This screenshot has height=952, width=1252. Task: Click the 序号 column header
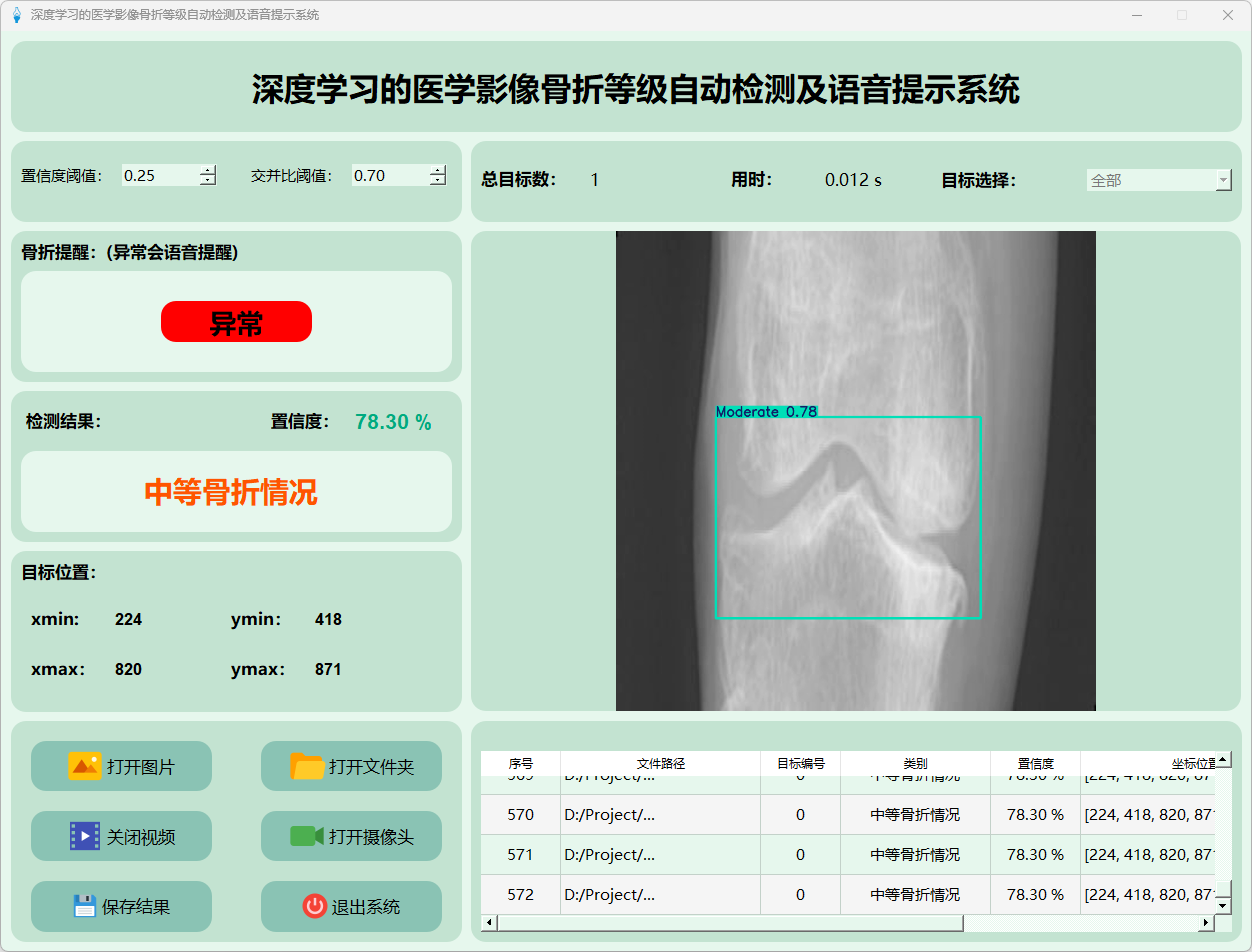click(x=521, y=763)
